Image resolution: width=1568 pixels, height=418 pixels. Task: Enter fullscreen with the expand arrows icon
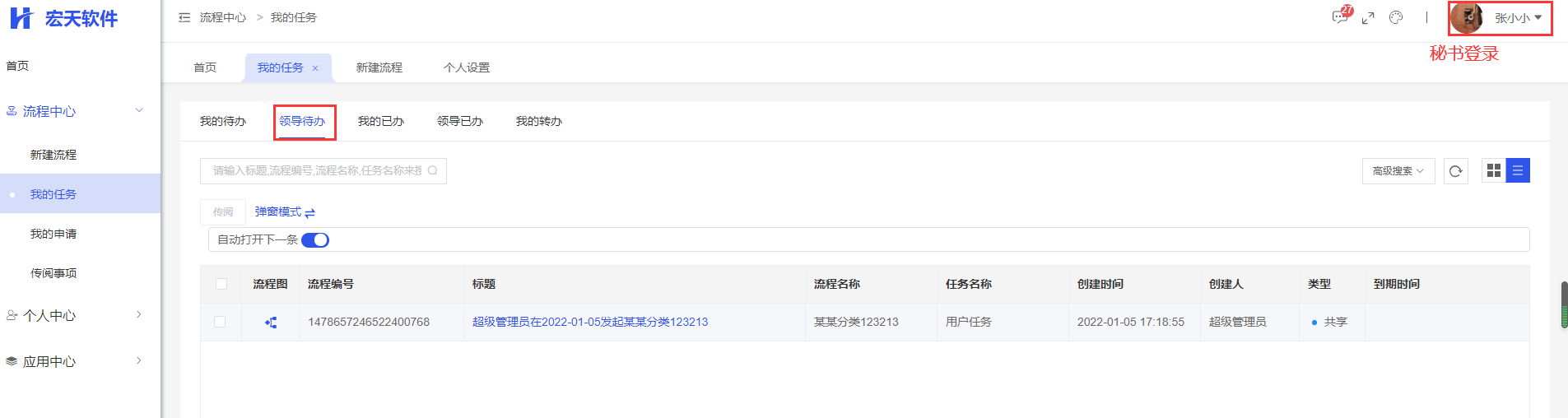pyautogui.click(x=1368, y=17)
